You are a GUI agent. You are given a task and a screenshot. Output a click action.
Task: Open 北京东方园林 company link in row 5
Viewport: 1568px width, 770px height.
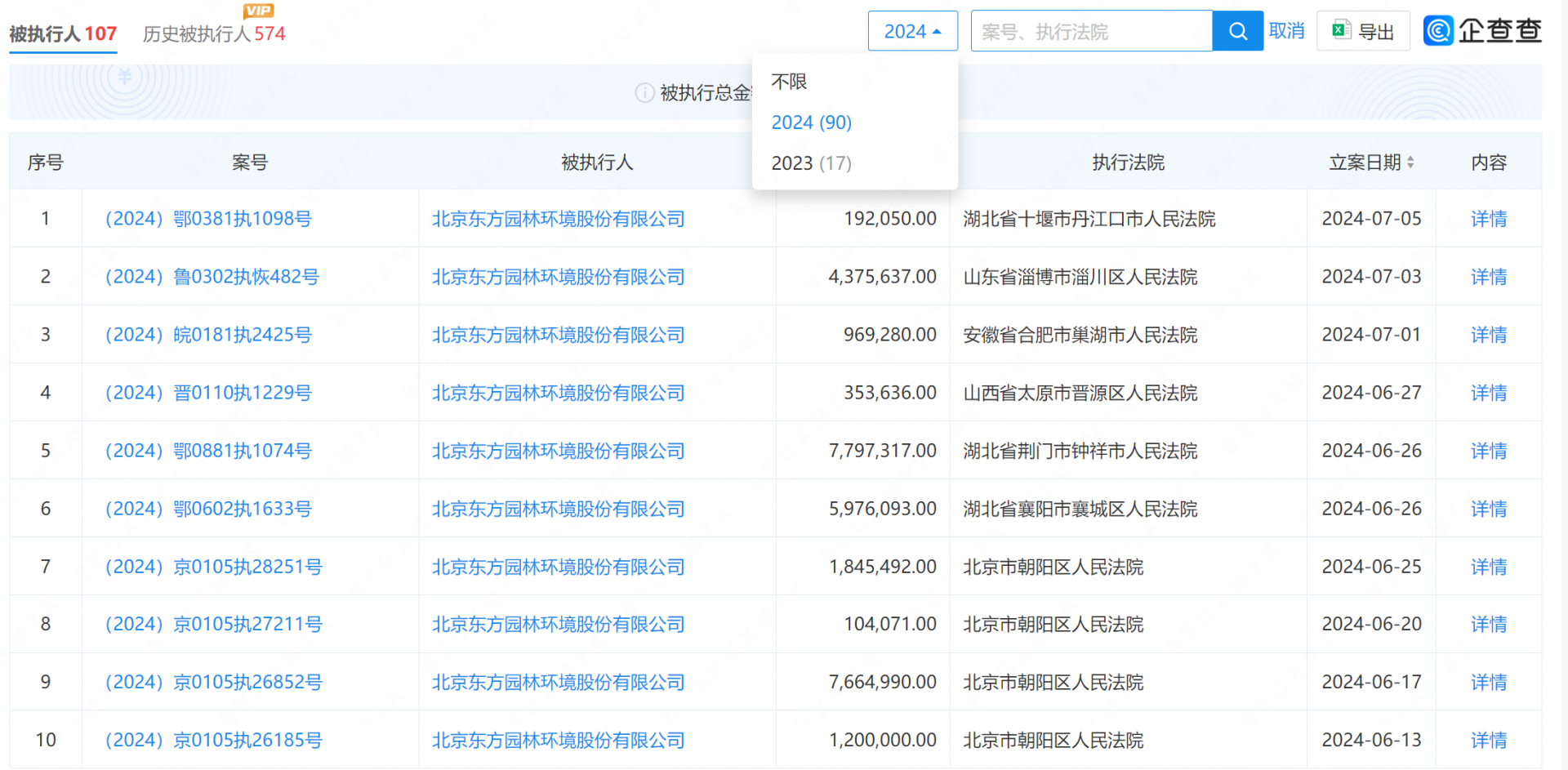559,451
